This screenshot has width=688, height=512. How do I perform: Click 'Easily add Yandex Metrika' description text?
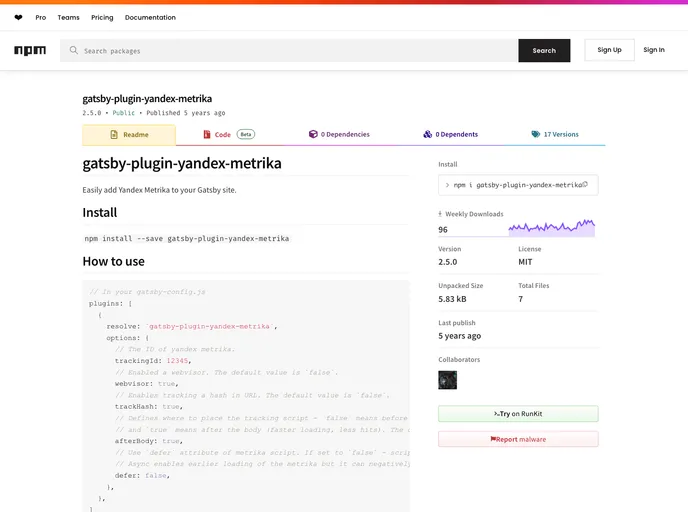point(159,190)
